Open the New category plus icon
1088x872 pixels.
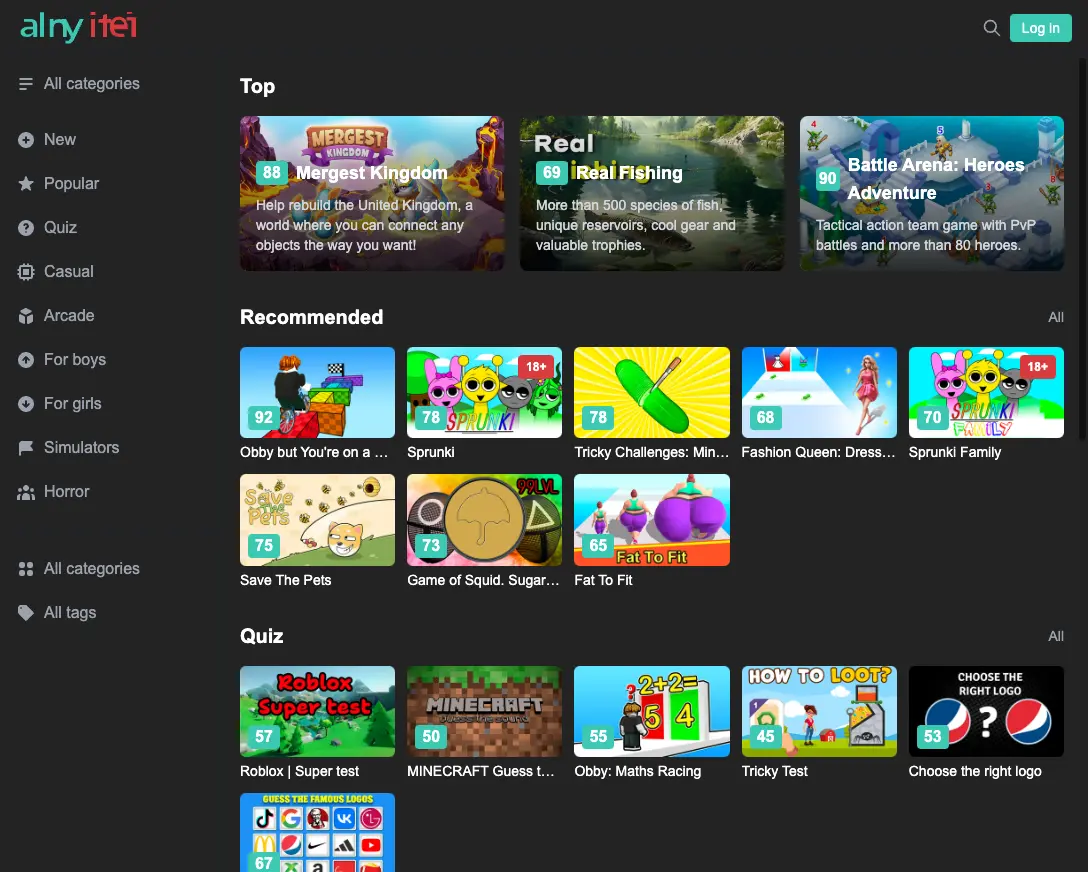(x=26, y=140)
